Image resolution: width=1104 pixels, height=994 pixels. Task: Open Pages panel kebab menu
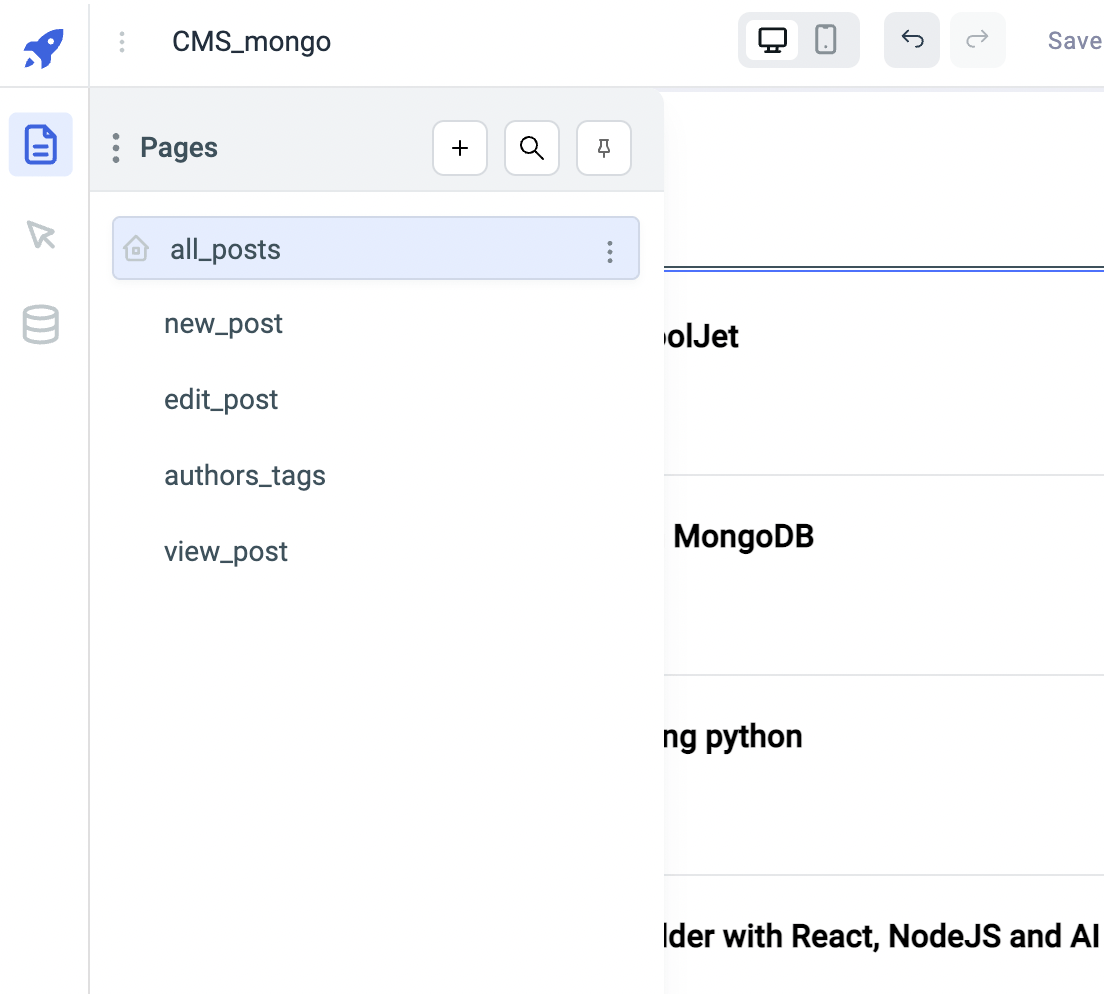(x=116, y=148)
